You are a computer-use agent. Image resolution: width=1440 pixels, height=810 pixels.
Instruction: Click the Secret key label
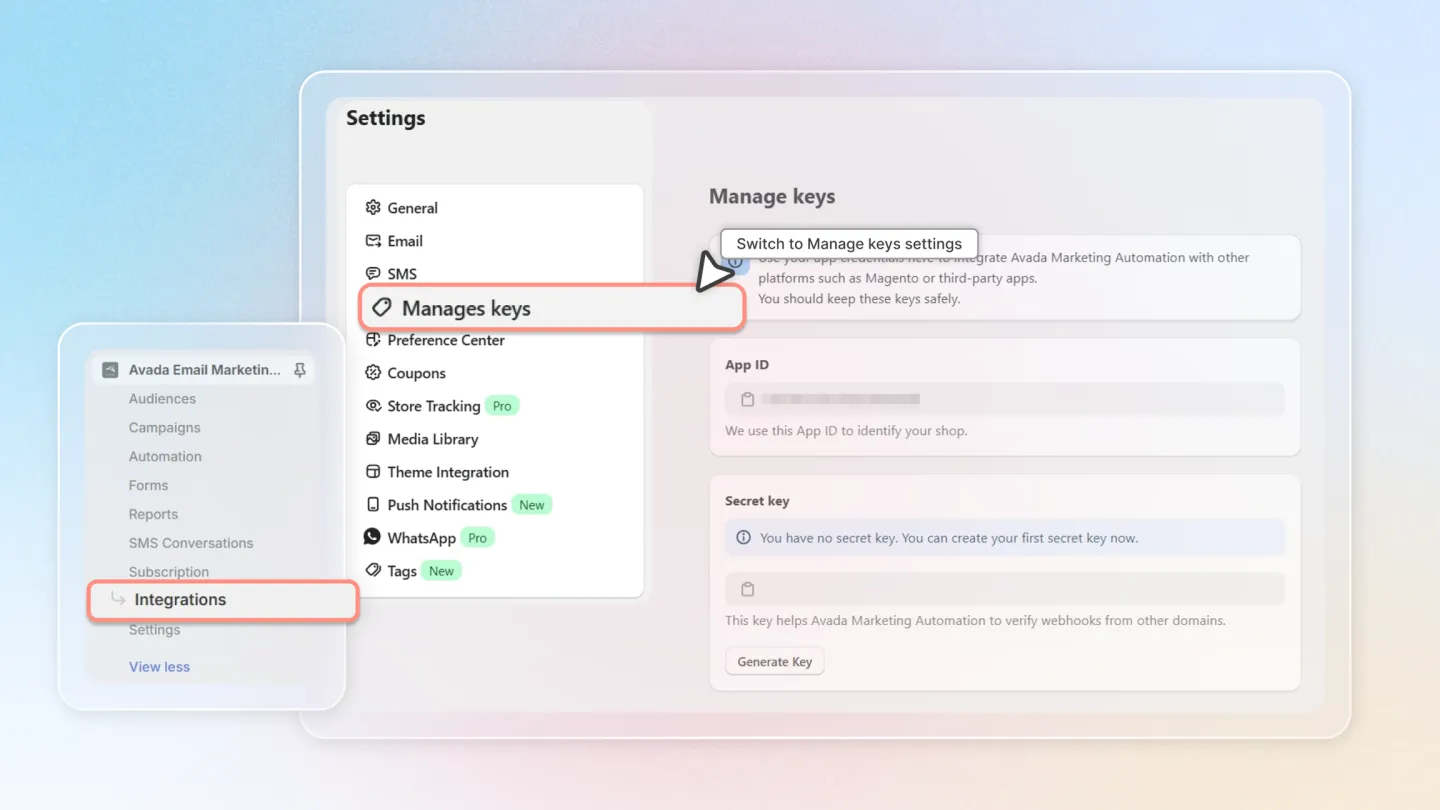[757, 501]
